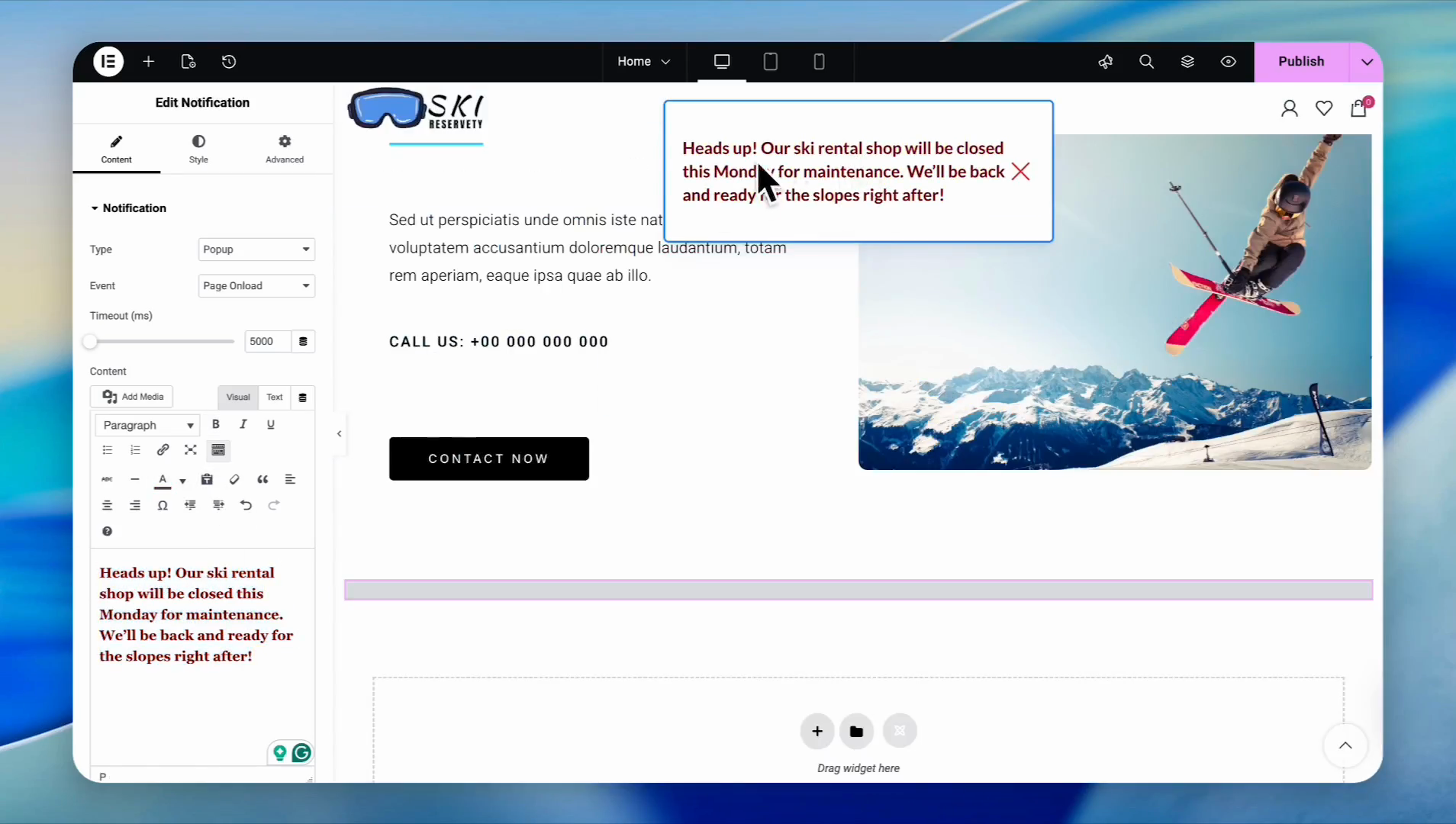Viewport: 1456px width, 824px height.
Task: Click the Finder search icon
Action: point(1146,62)
